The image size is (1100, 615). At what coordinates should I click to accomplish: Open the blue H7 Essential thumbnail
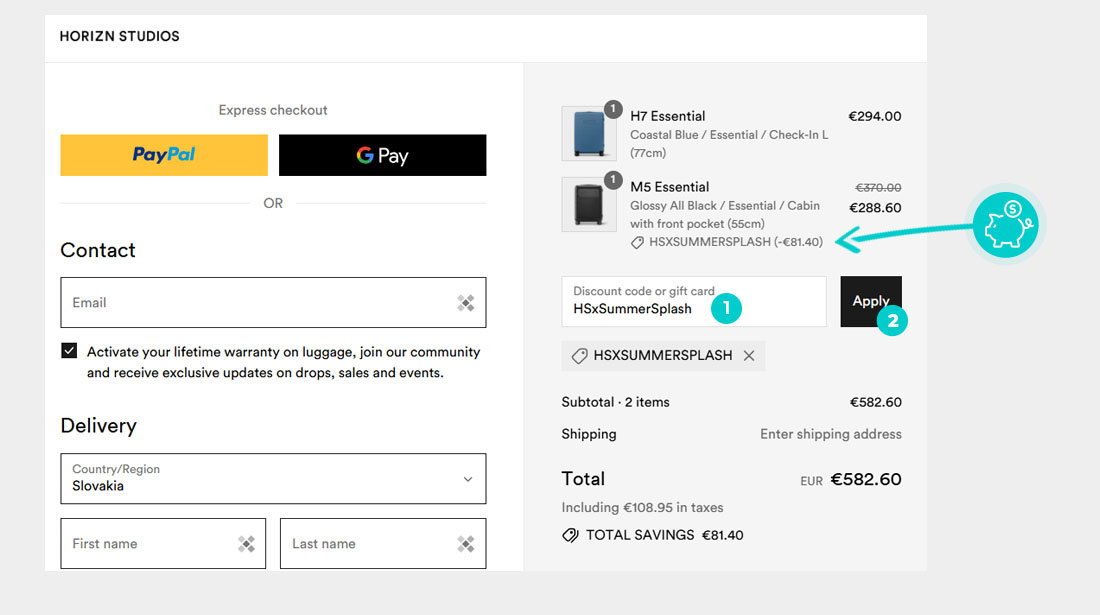pos(588,134)
